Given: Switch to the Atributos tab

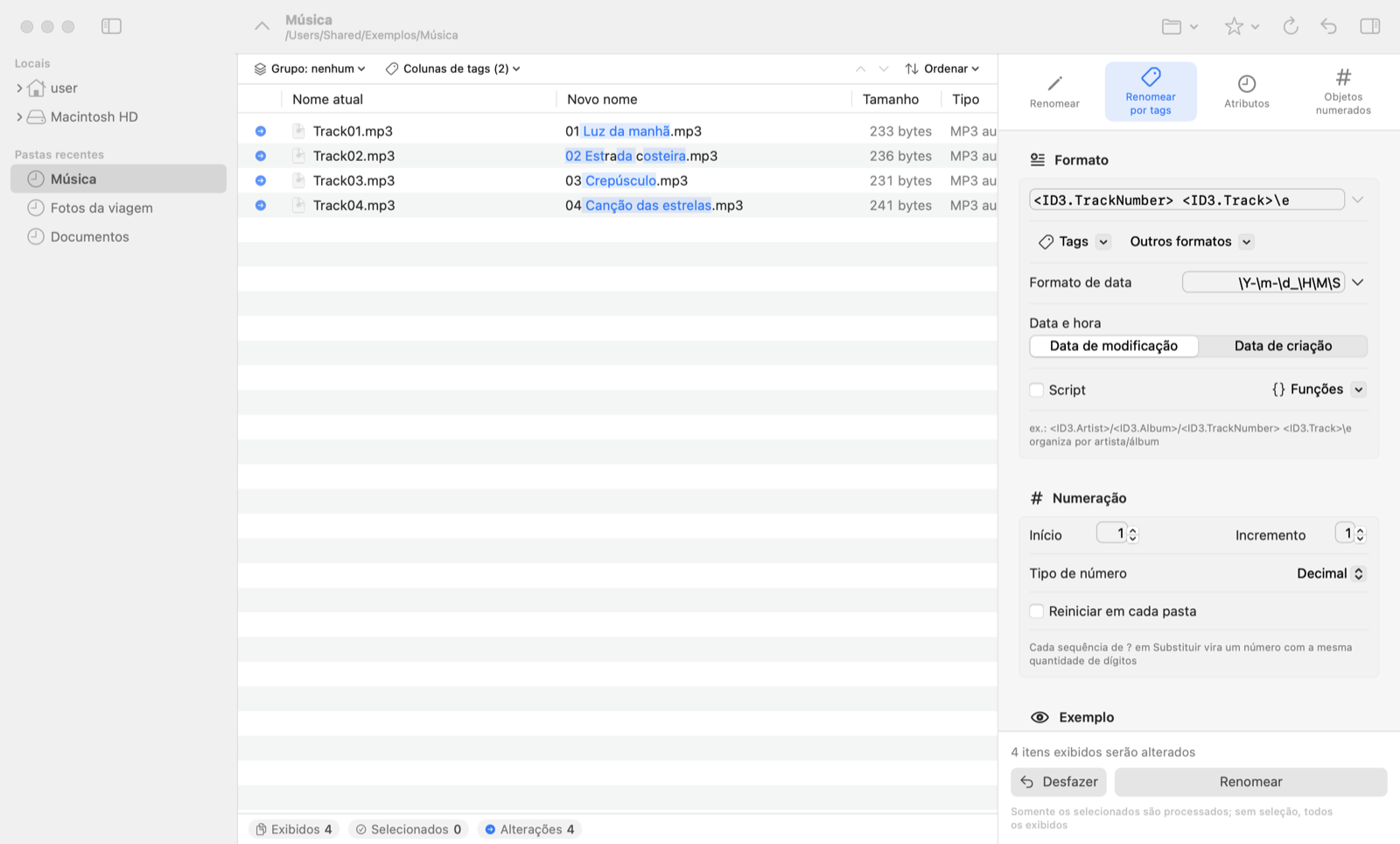Looking at the screenshot, I should [x=1247, y=91].
